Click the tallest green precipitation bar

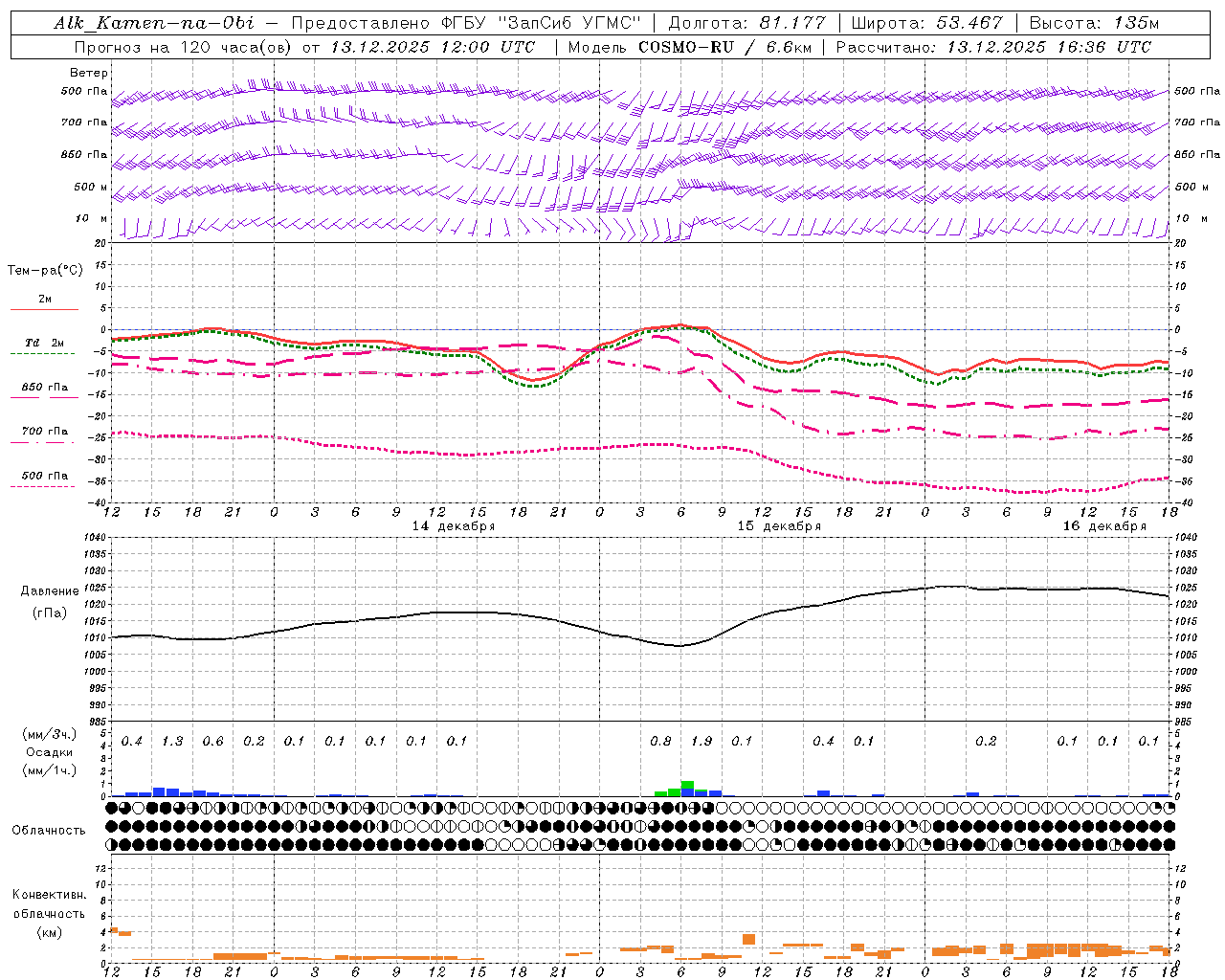tap(687, 785)
